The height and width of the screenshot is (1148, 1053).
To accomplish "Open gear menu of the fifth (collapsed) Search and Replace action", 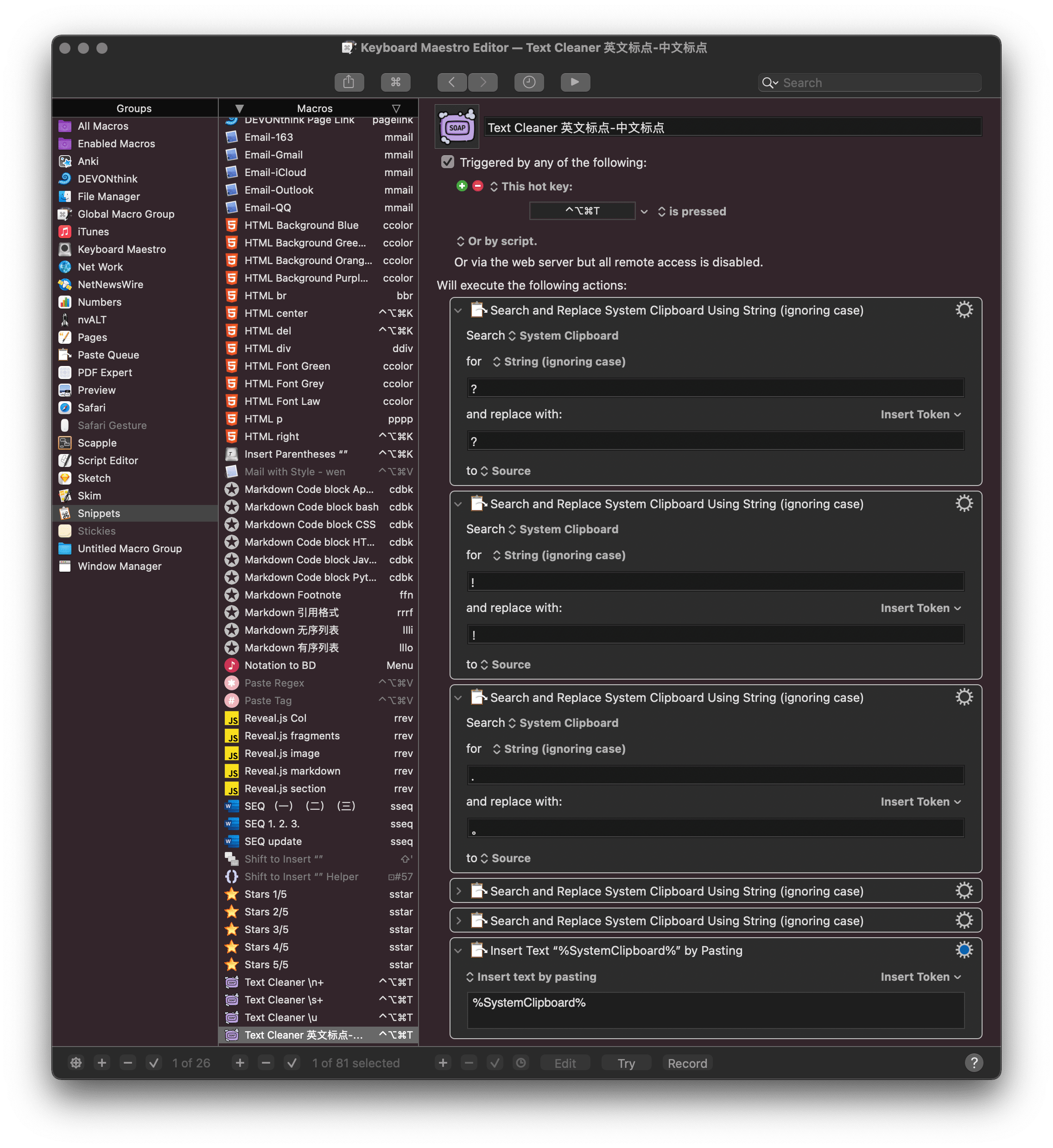I will (964, 921).
